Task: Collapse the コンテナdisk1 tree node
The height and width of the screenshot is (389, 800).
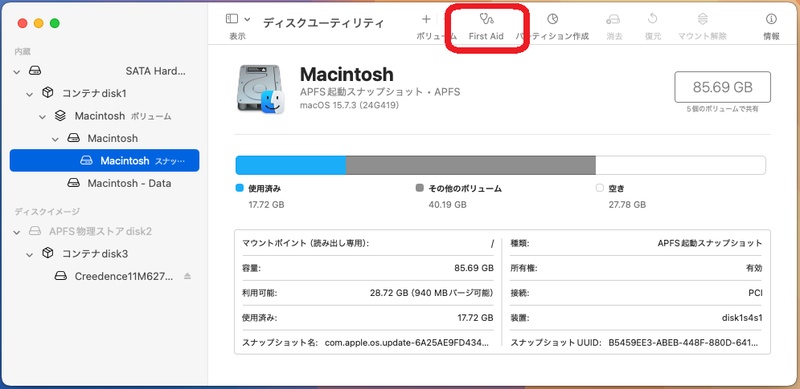Action: tap(30, 94)
